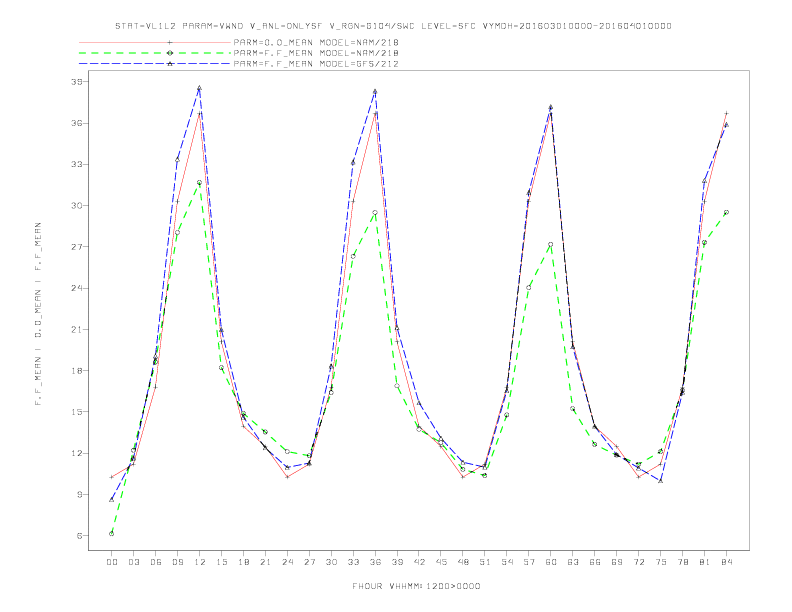Click x-axis tick label 24
The width and height of the screenshot is (792, 612).
point(287,562)
